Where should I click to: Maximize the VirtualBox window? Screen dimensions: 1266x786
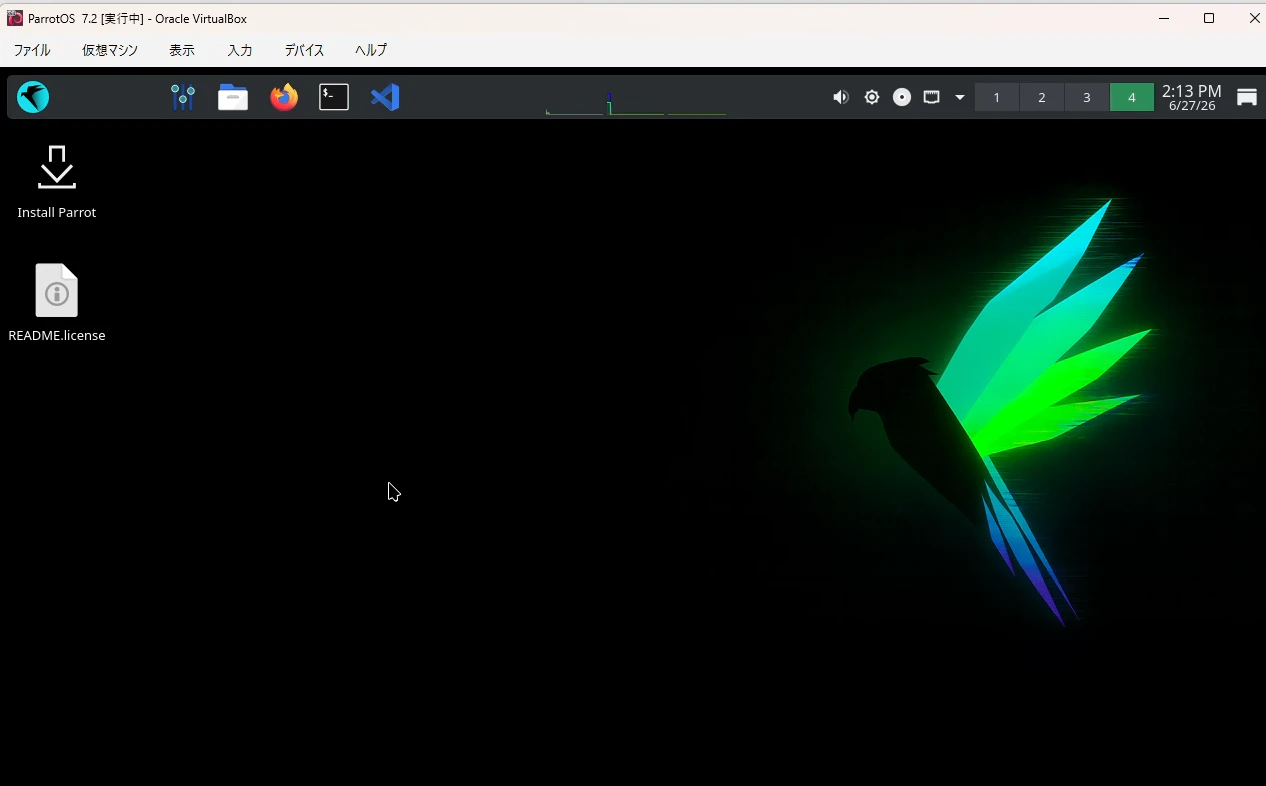click(x=1209, y=18)
